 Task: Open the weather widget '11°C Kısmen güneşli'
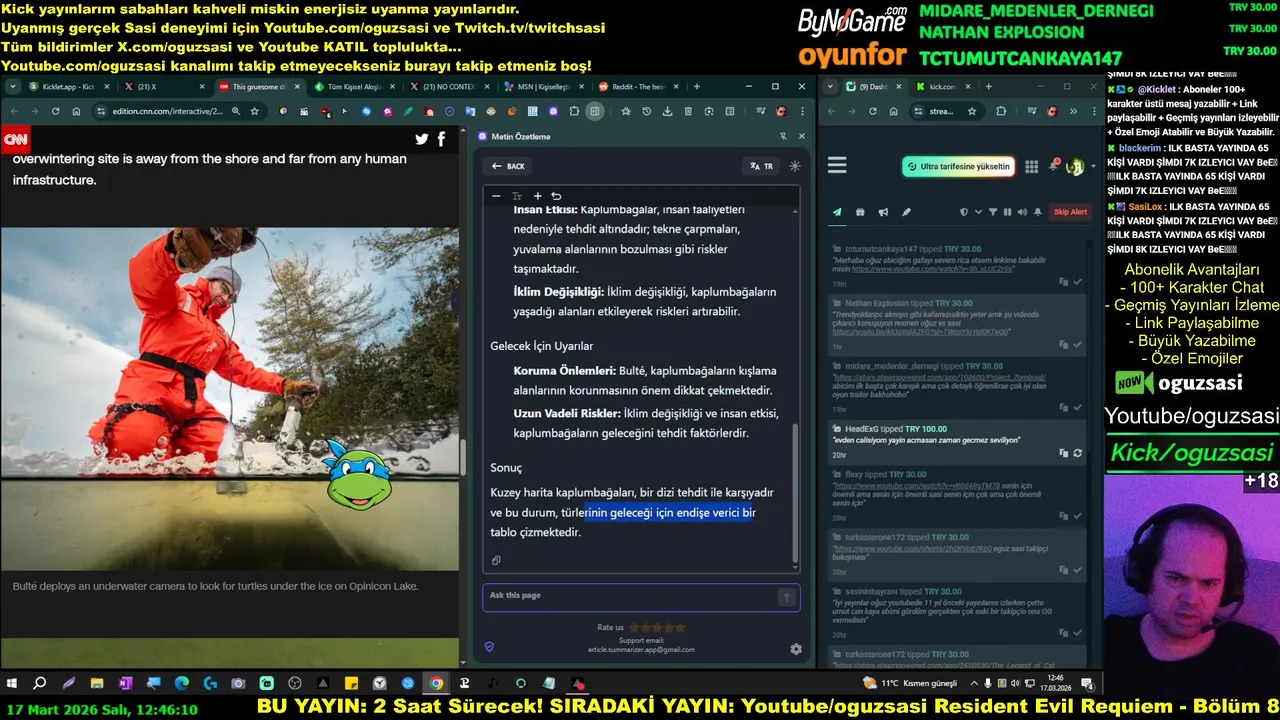point(910,683)
